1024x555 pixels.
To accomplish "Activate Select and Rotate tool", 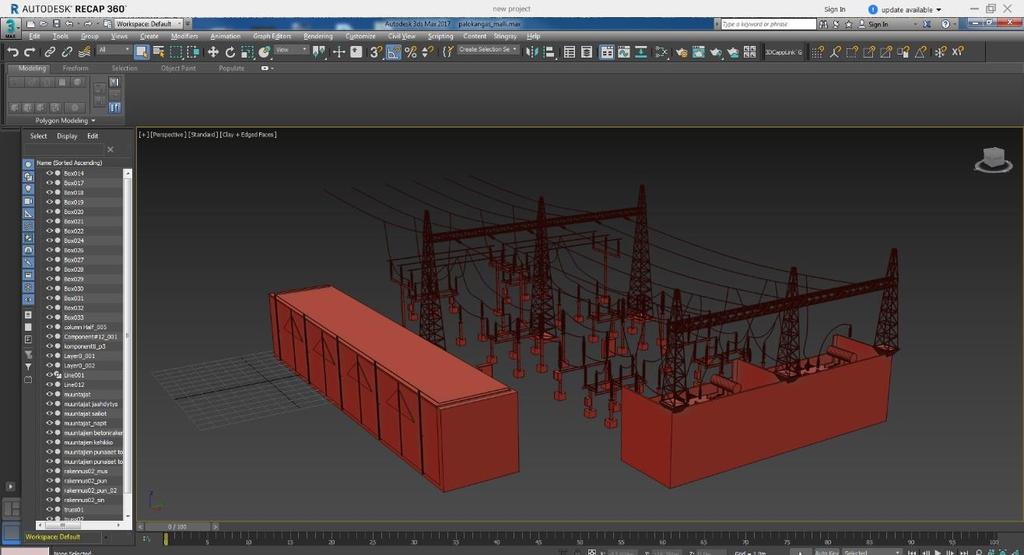I will 230,52.
